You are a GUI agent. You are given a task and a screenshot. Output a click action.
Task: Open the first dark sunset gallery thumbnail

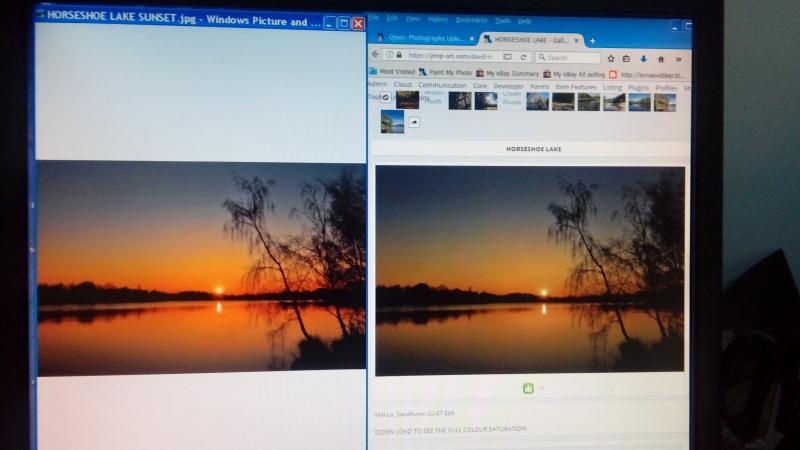point(407,100)
